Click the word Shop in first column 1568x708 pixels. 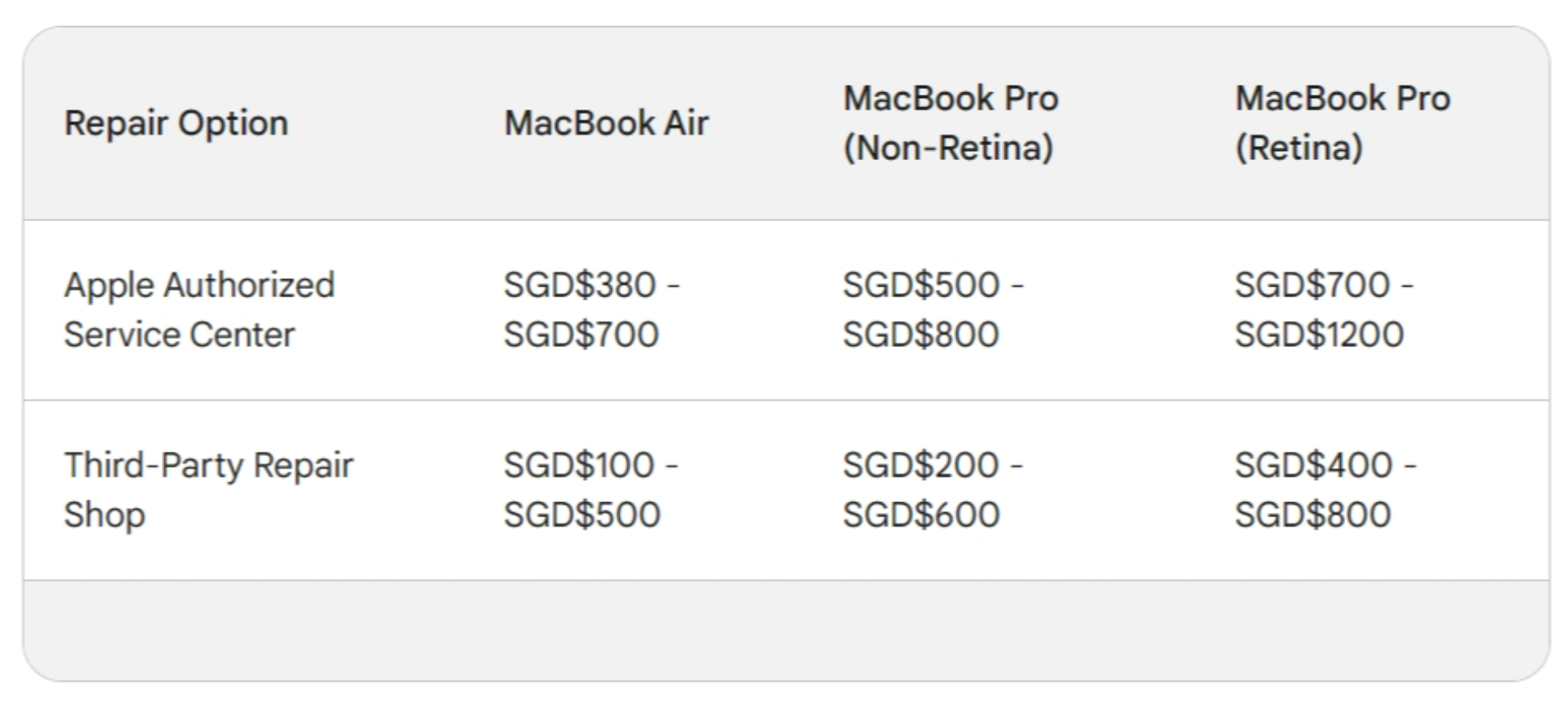[105, 515]
